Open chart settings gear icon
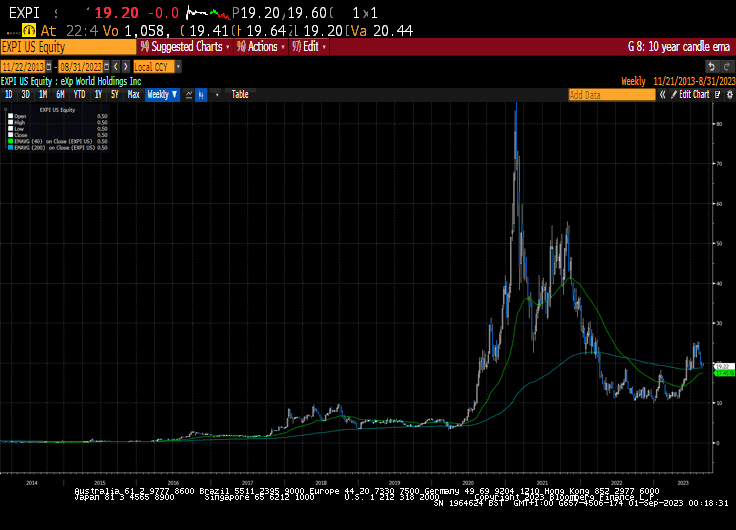This screenshot has height=530, width=736. coord(729,94)
